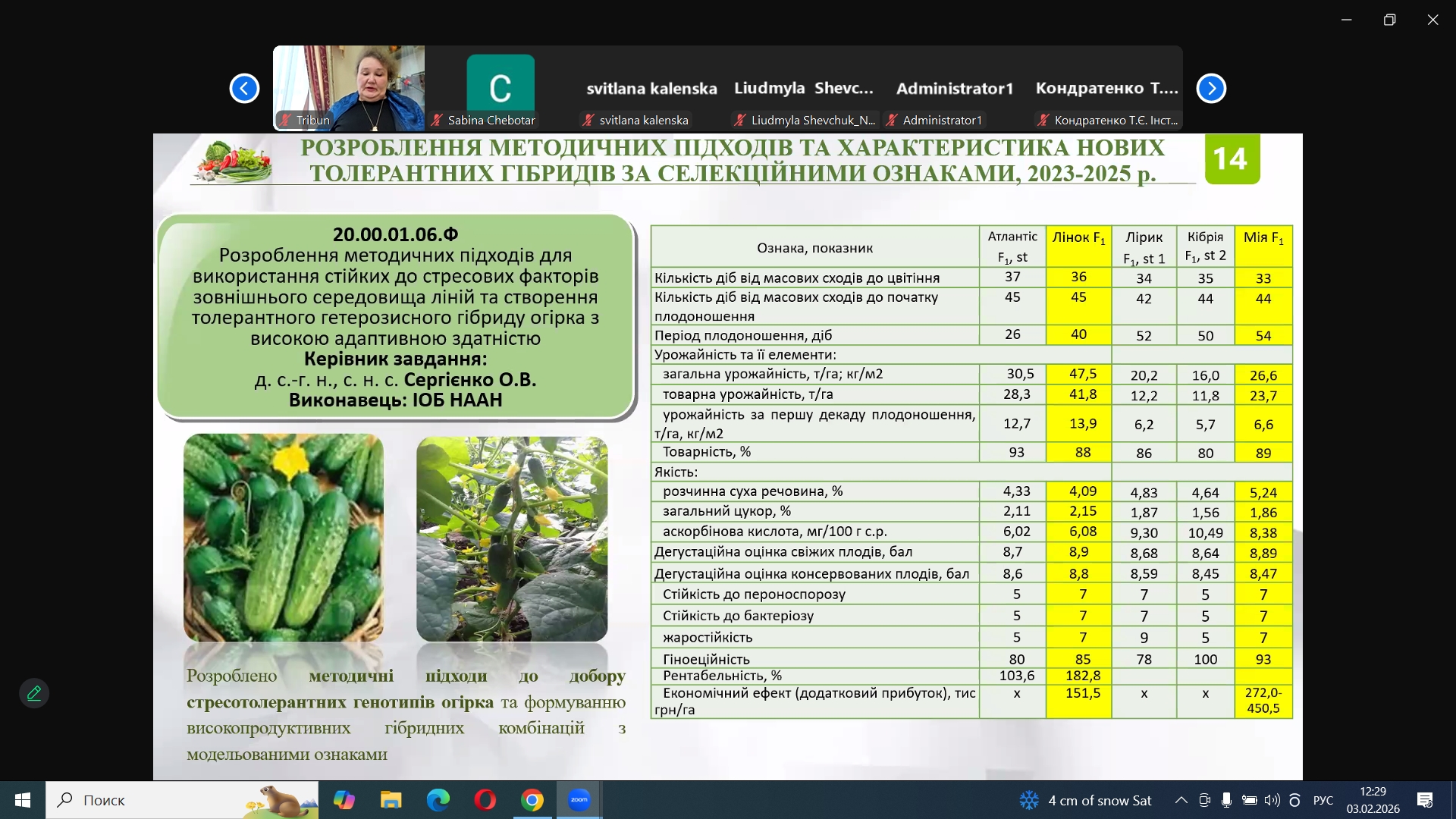Select Administrator1 participant tile
The height and width of the screenshot is (819, 1456).
pos(955,89)
